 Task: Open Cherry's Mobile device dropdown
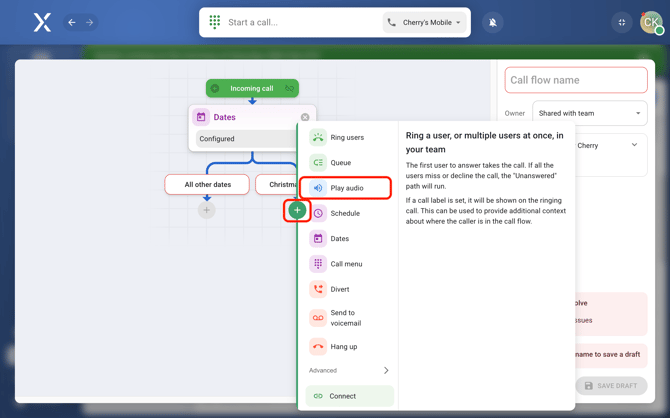coord(424,22)
